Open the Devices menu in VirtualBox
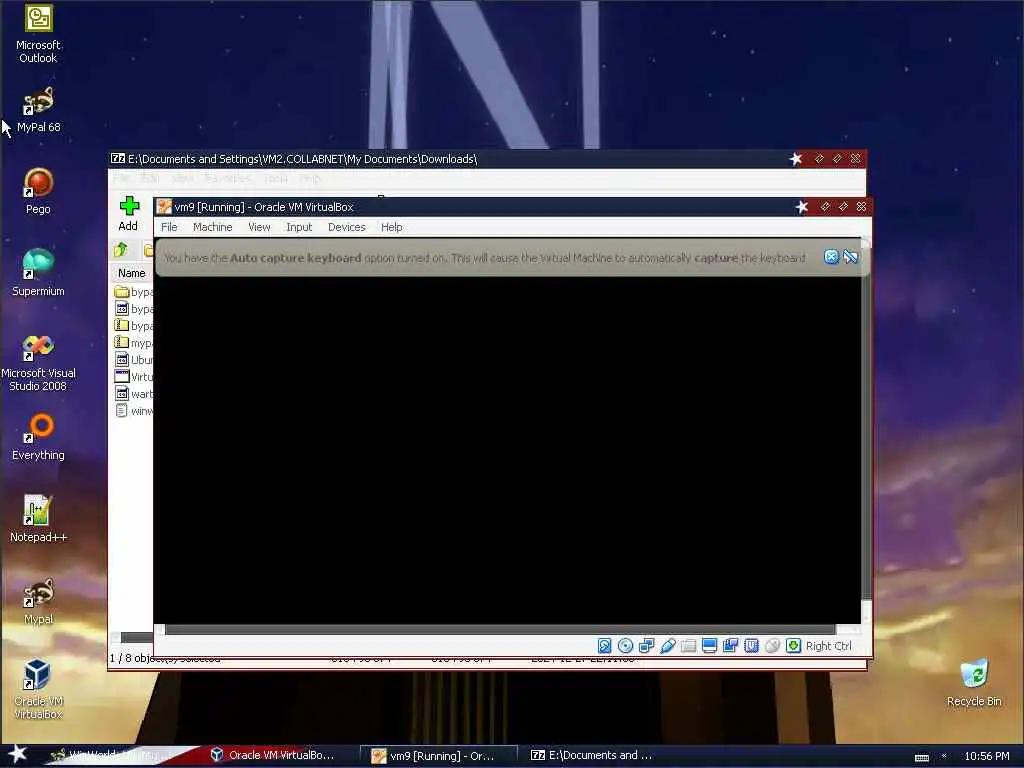Viewport: 1024px width, 768px height. coord(346,227)
